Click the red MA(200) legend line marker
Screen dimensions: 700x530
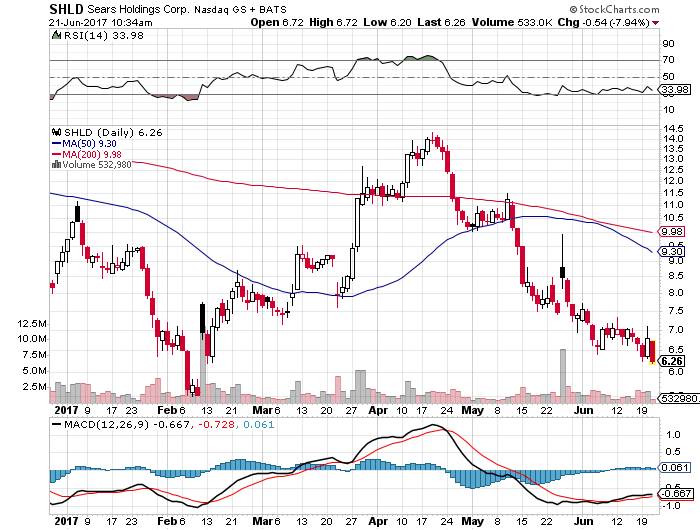(x=56, y=154)
